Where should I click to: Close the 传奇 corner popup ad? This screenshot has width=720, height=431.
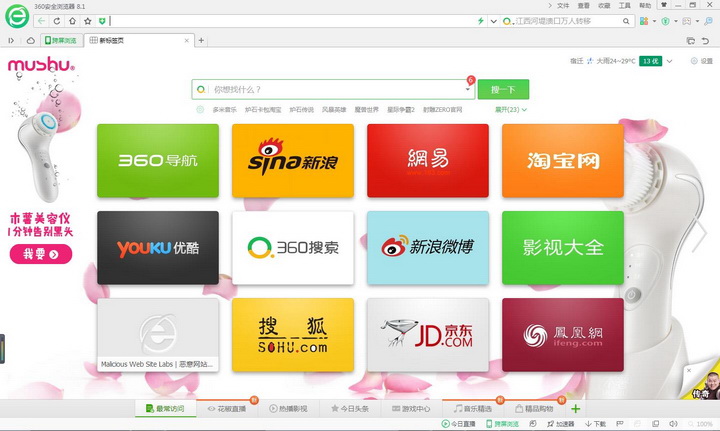689,370
